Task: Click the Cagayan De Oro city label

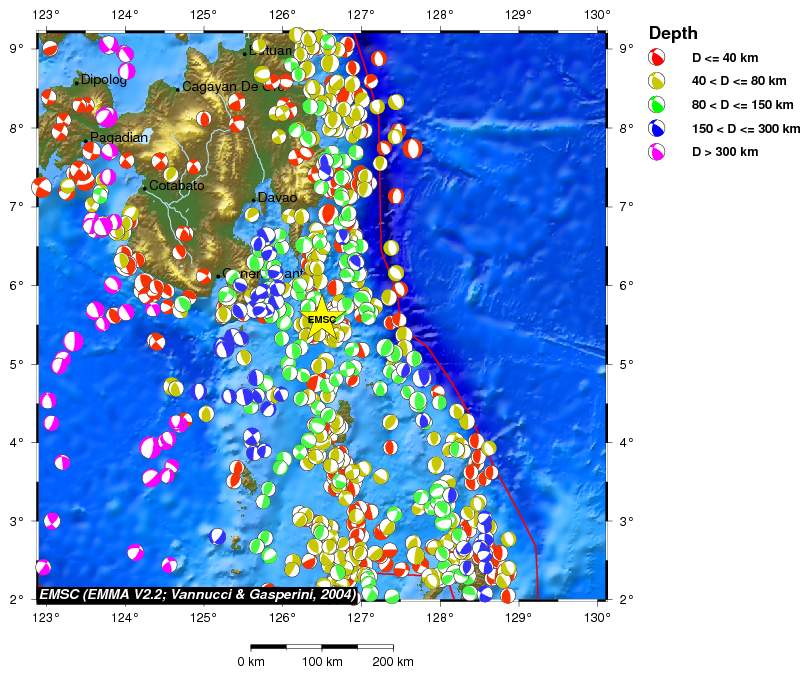Action: [234, 87]
